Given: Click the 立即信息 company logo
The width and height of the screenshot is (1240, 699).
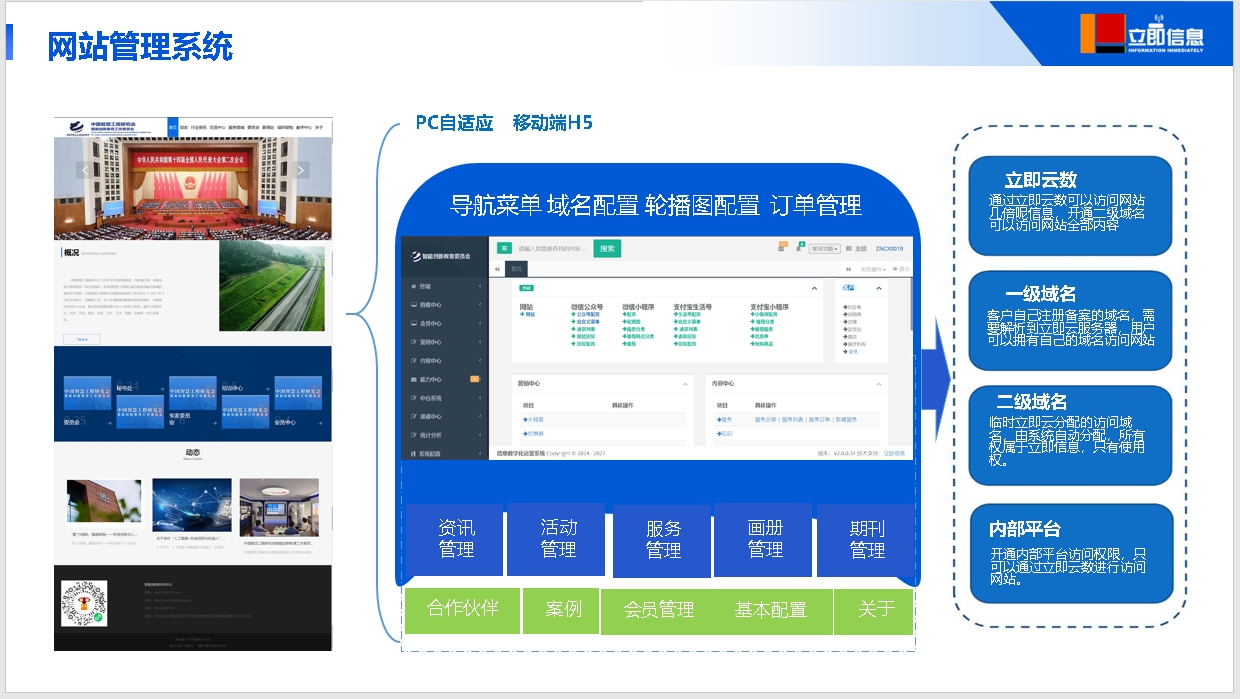Looking at the screenshot, I should pyautogui.click(x=1143, y=36).
